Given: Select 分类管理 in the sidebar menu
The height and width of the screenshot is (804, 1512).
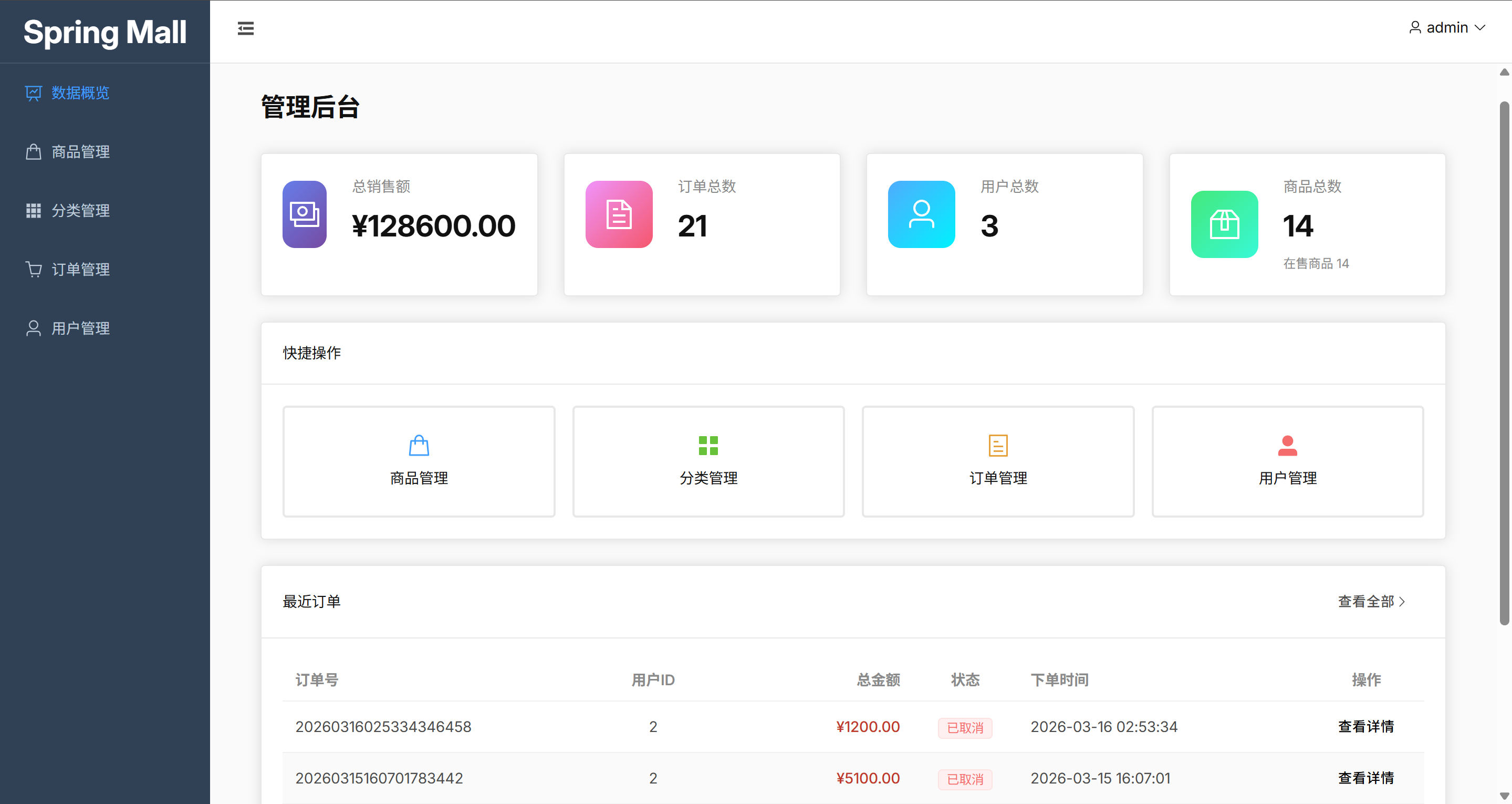Looking at the screenshot, I should tap(80, 211).
